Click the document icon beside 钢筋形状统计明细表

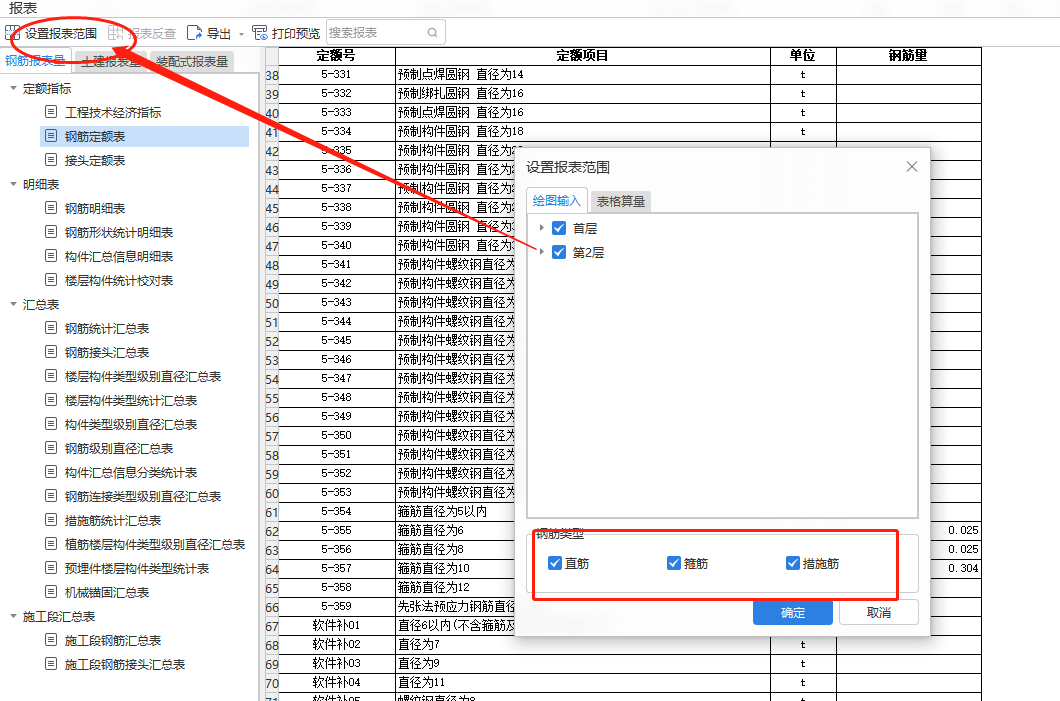(x=51, y=232)
